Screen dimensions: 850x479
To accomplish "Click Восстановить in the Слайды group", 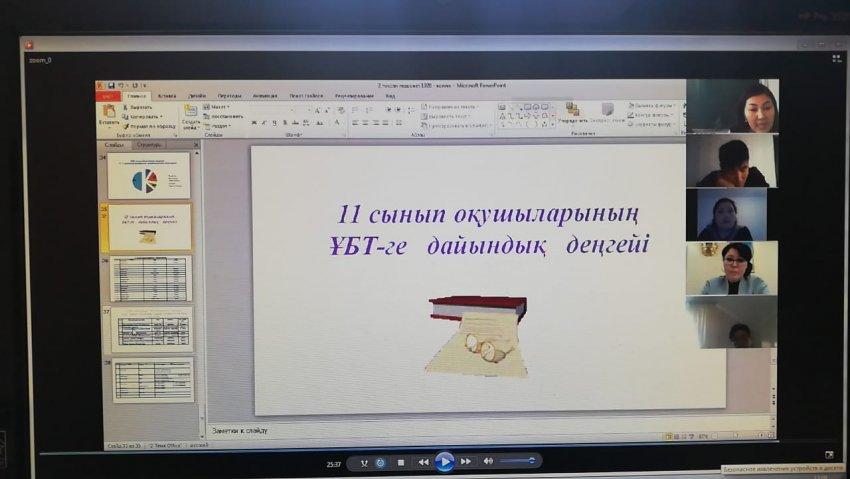I will pos(223,116).
